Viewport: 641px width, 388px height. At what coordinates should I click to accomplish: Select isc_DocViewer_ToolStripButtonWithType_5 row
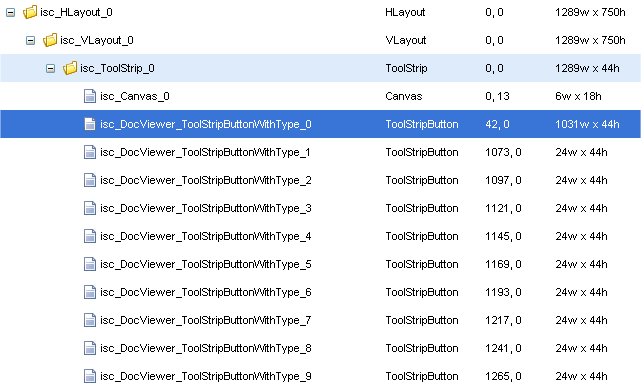[x=320, y=264]
